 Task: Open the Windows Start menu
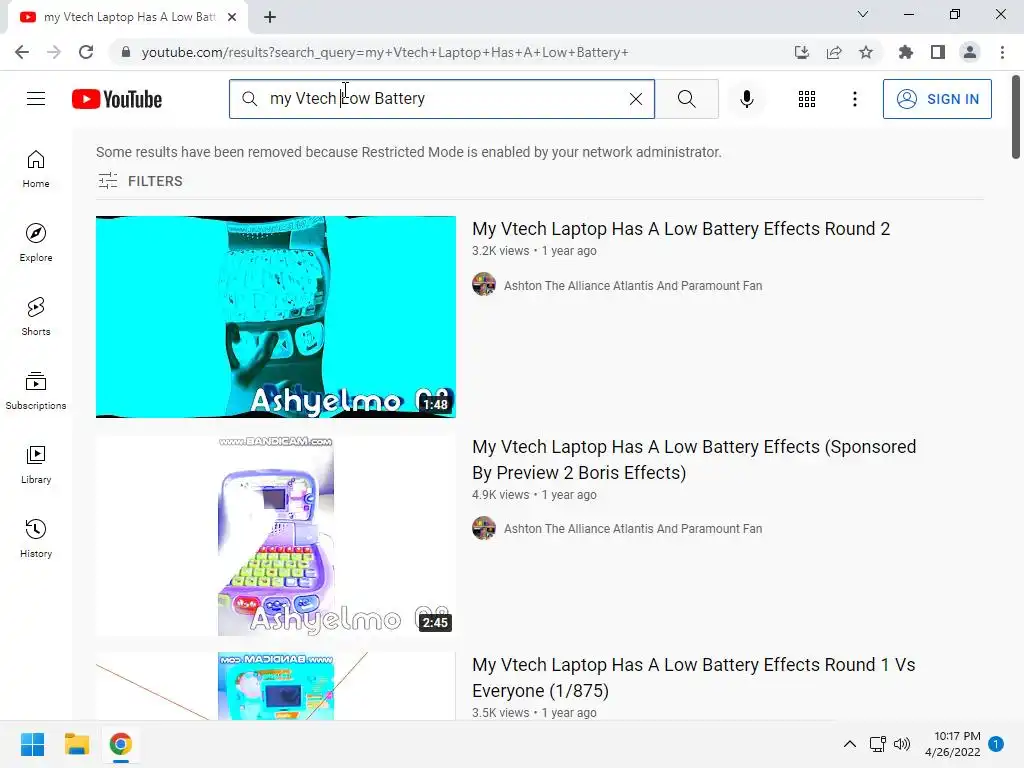click(x=33, y=744)
